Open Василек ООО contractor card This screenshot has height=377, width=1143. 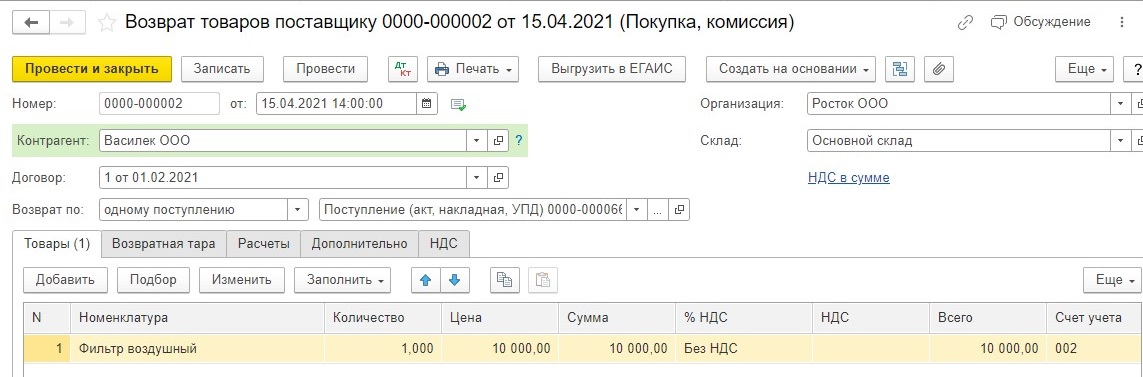point(498,140)
